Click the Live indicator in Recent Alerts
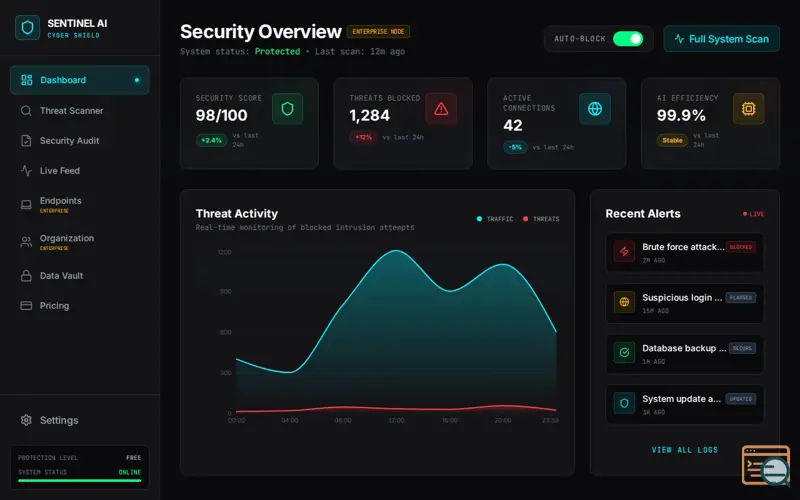 (753, 214)
